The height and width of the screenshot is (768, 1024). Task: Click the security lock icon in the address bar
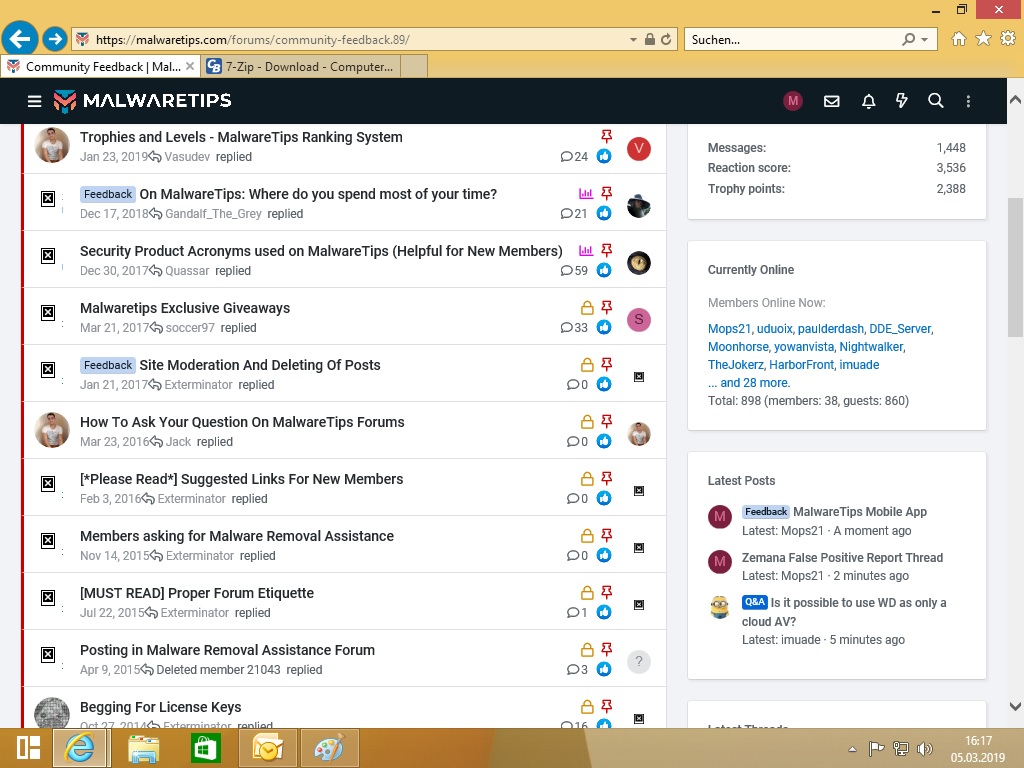tap(650, 39)
